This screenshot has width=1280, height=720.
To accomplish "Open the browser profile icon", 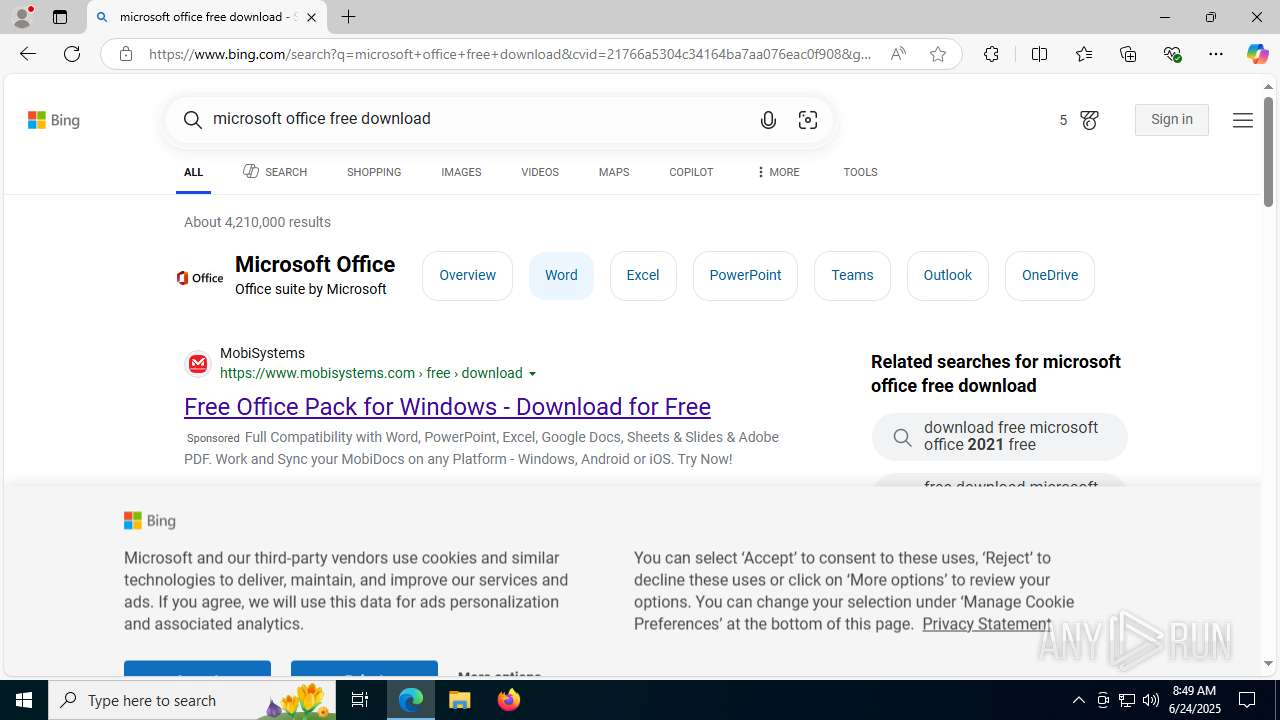I will (x=21, y=17).
